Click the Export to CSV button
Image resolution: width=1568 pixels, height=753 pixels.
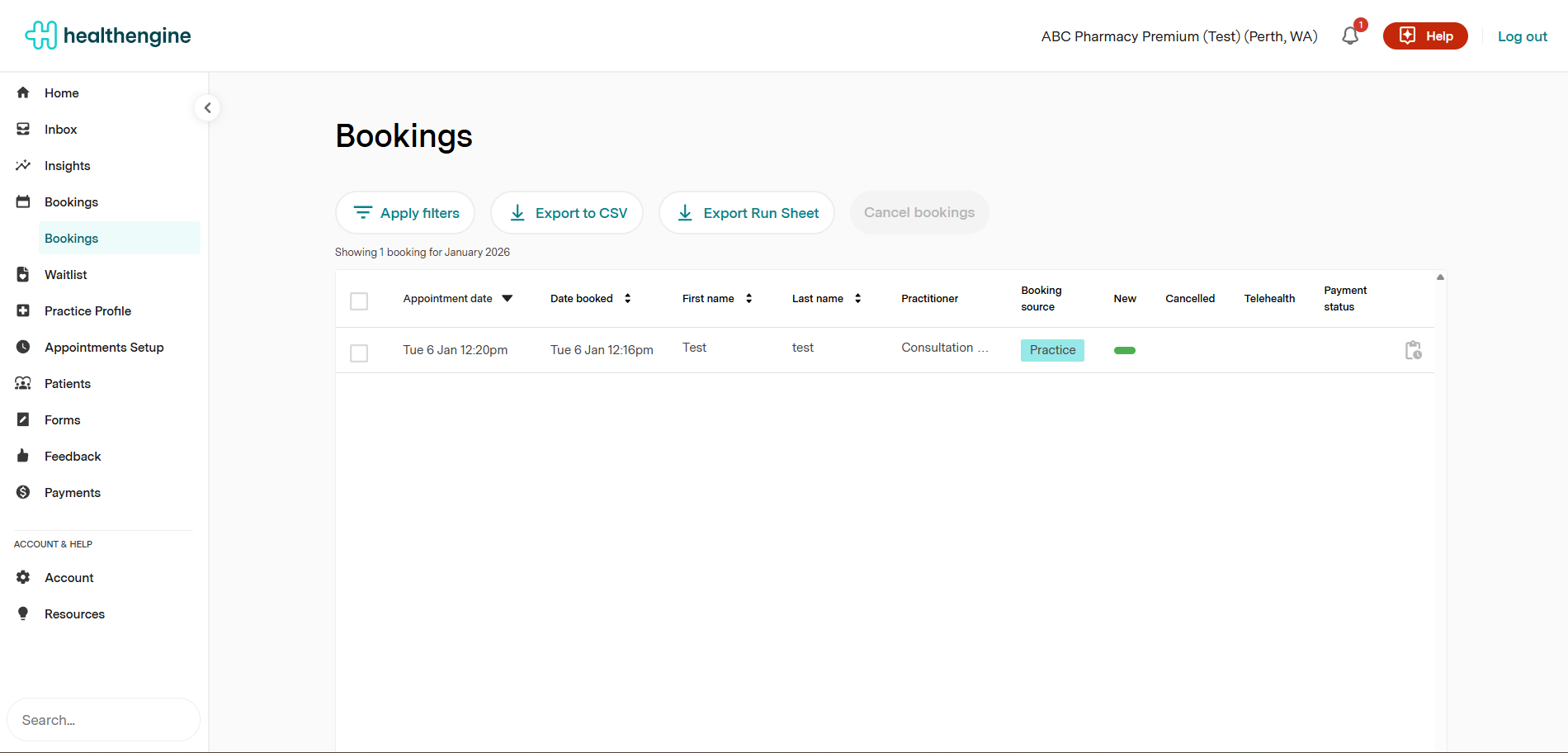(567, 213)
